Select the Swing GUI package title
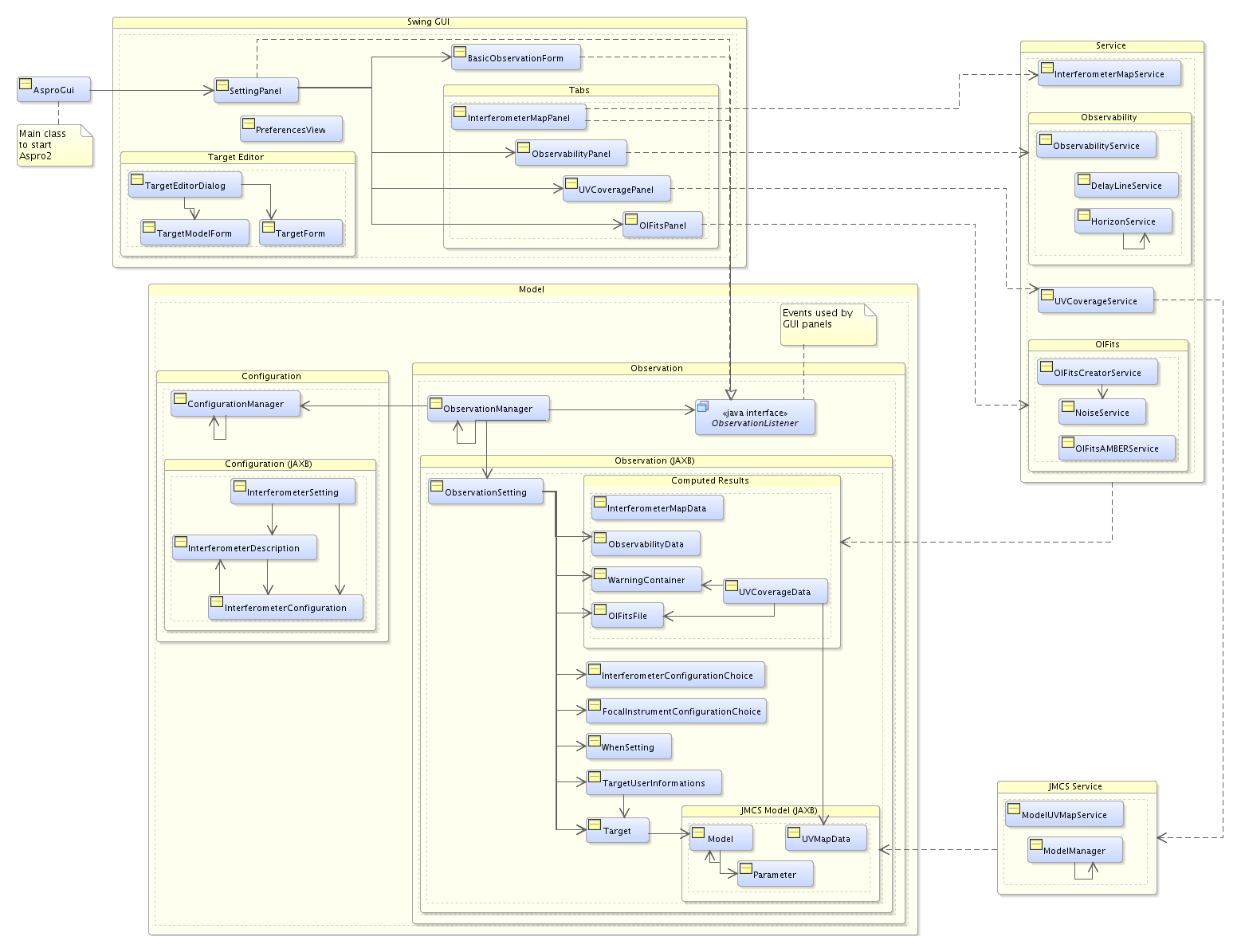This screenshot has height=952, width=1241. pos(429,22)
